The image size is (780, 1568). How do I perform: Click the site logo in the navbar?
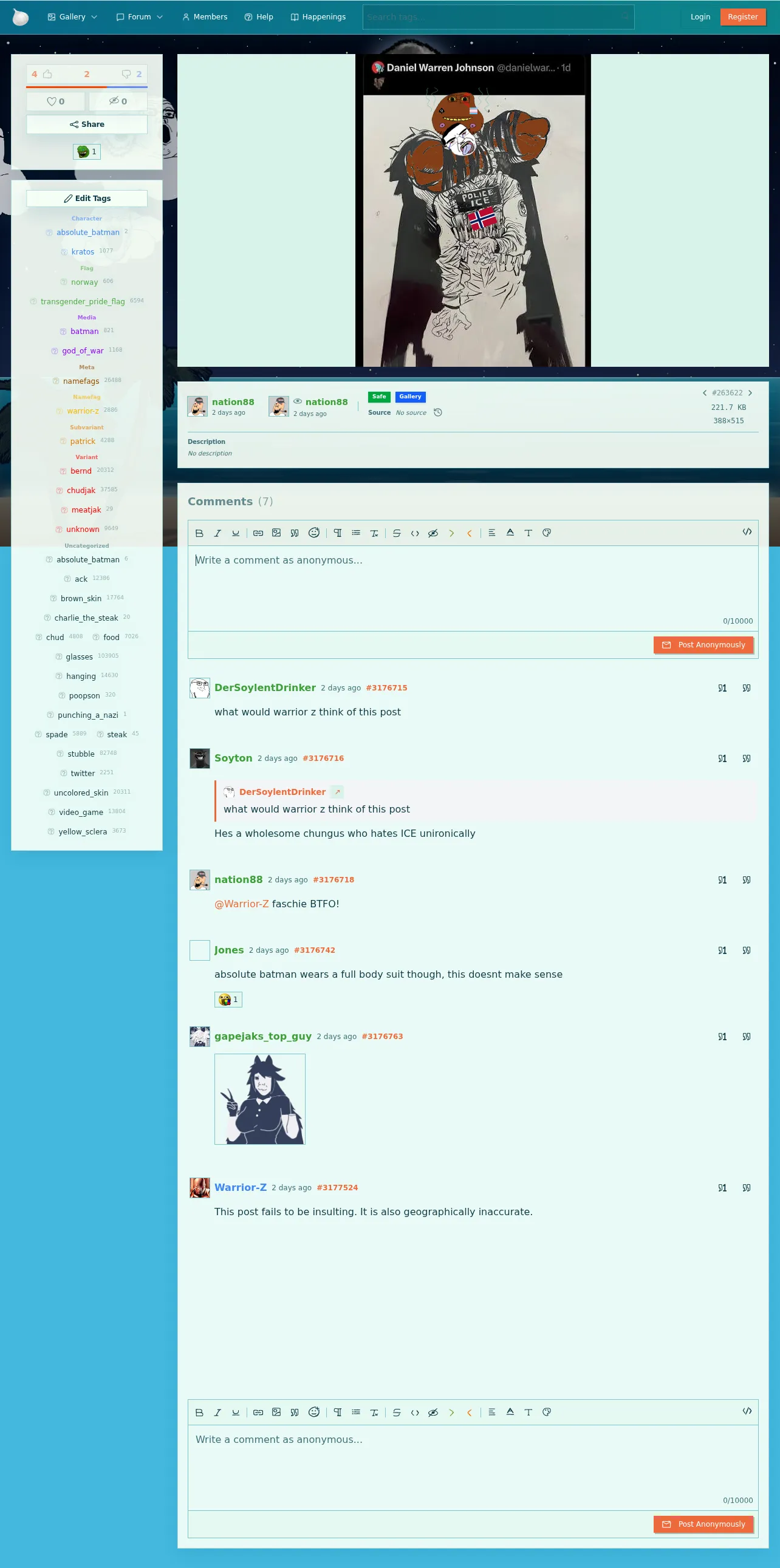tap(21, 17)
